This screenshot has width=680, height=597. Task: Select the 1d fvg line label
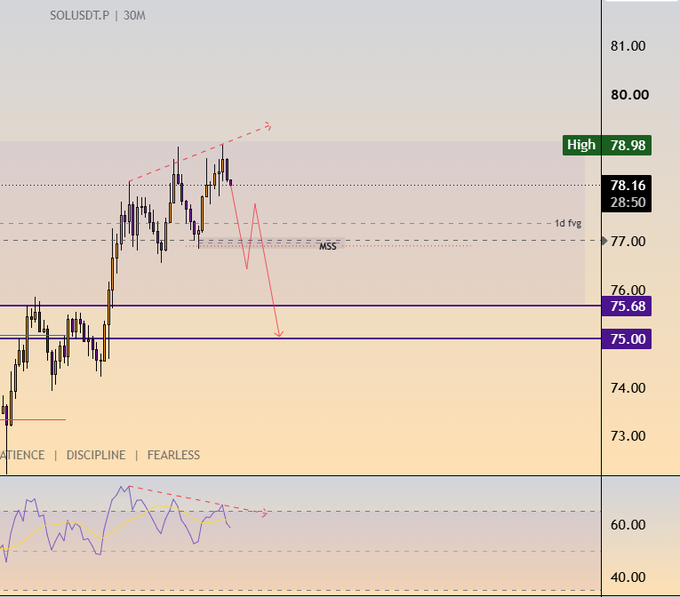(568, 223)
